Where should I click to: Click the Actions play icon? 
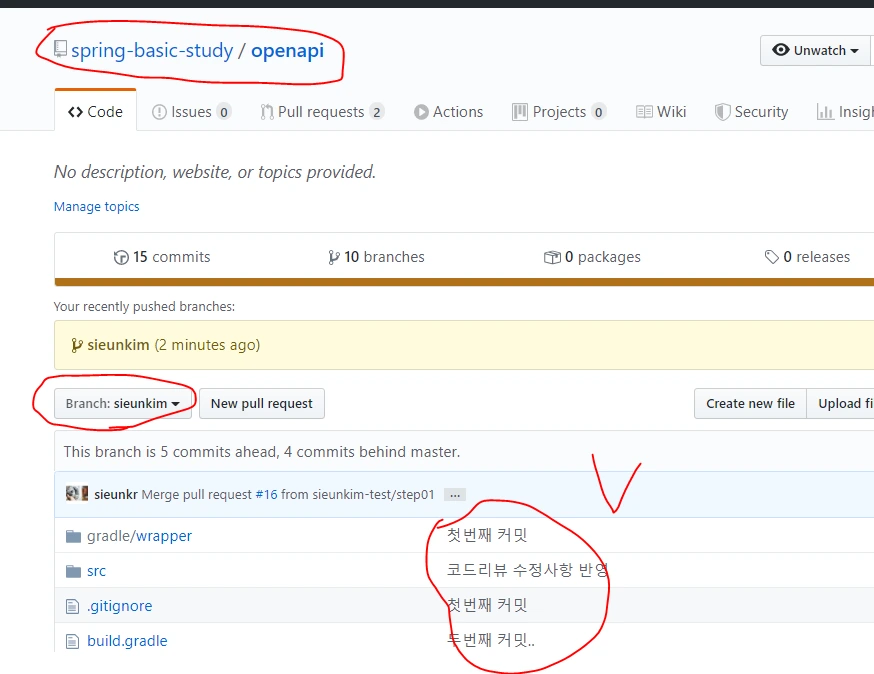click(x=421, y=112)
